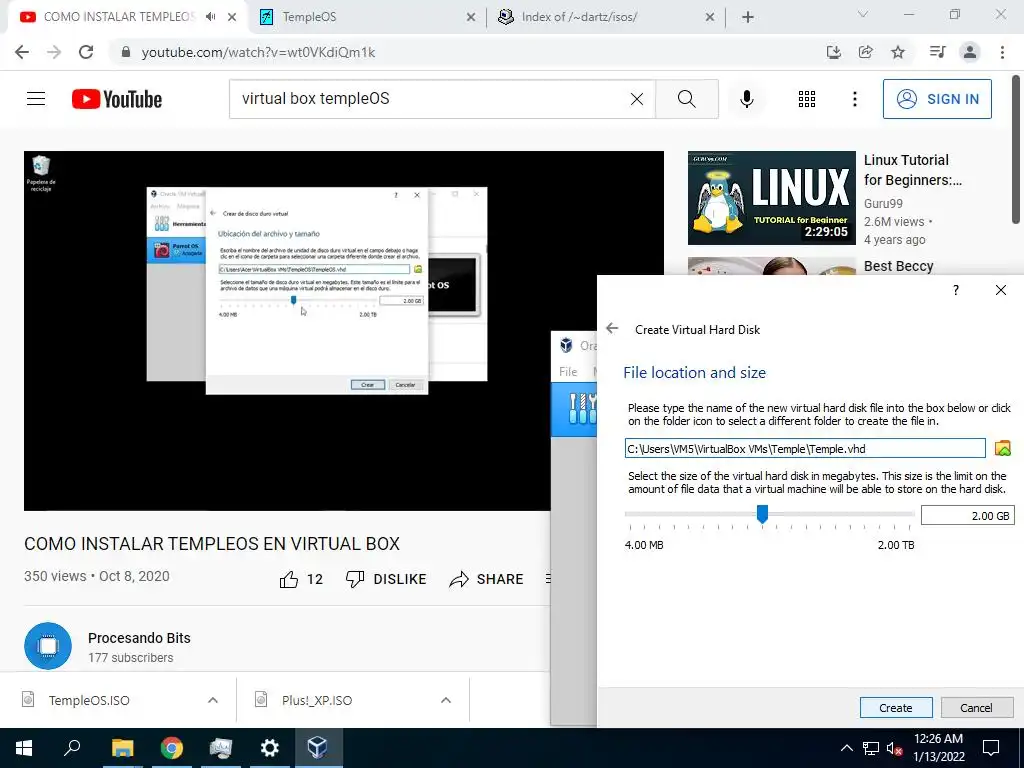The image size is (1024, 768).
Task: Click the folder icon to choose disk location
Action: tap(1002, 448)
